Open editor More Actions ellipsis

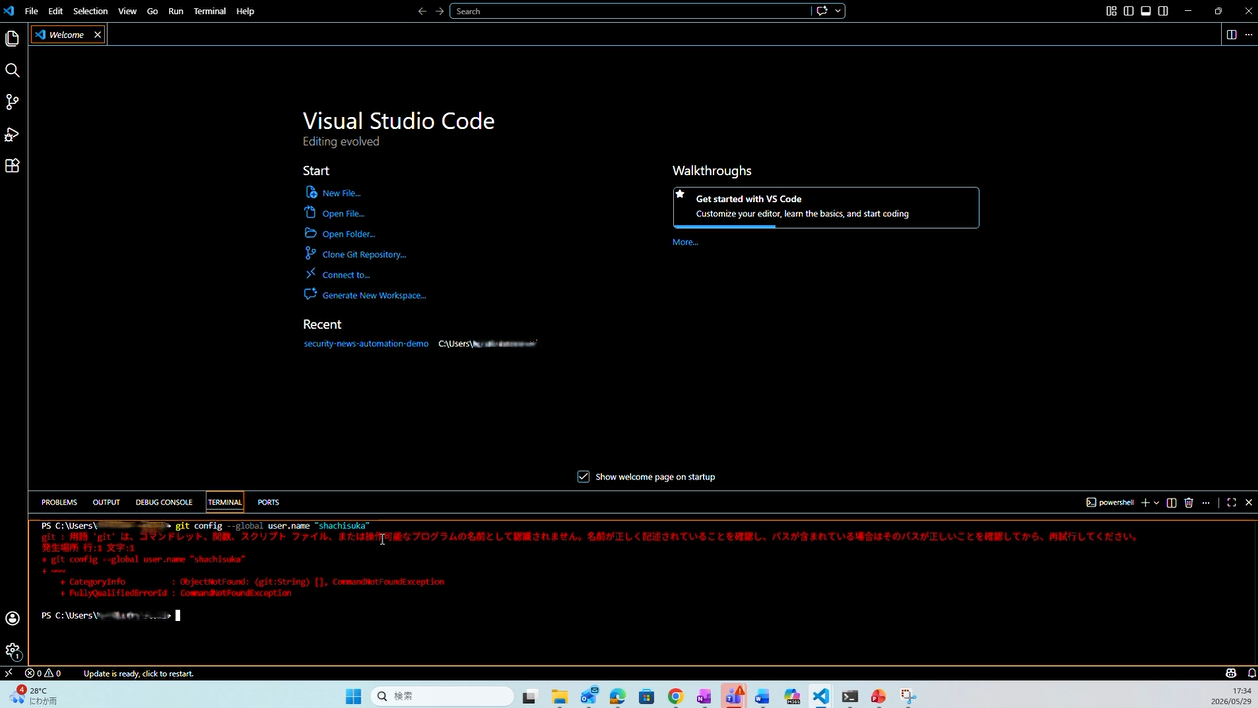click(x=1248, y=34)
